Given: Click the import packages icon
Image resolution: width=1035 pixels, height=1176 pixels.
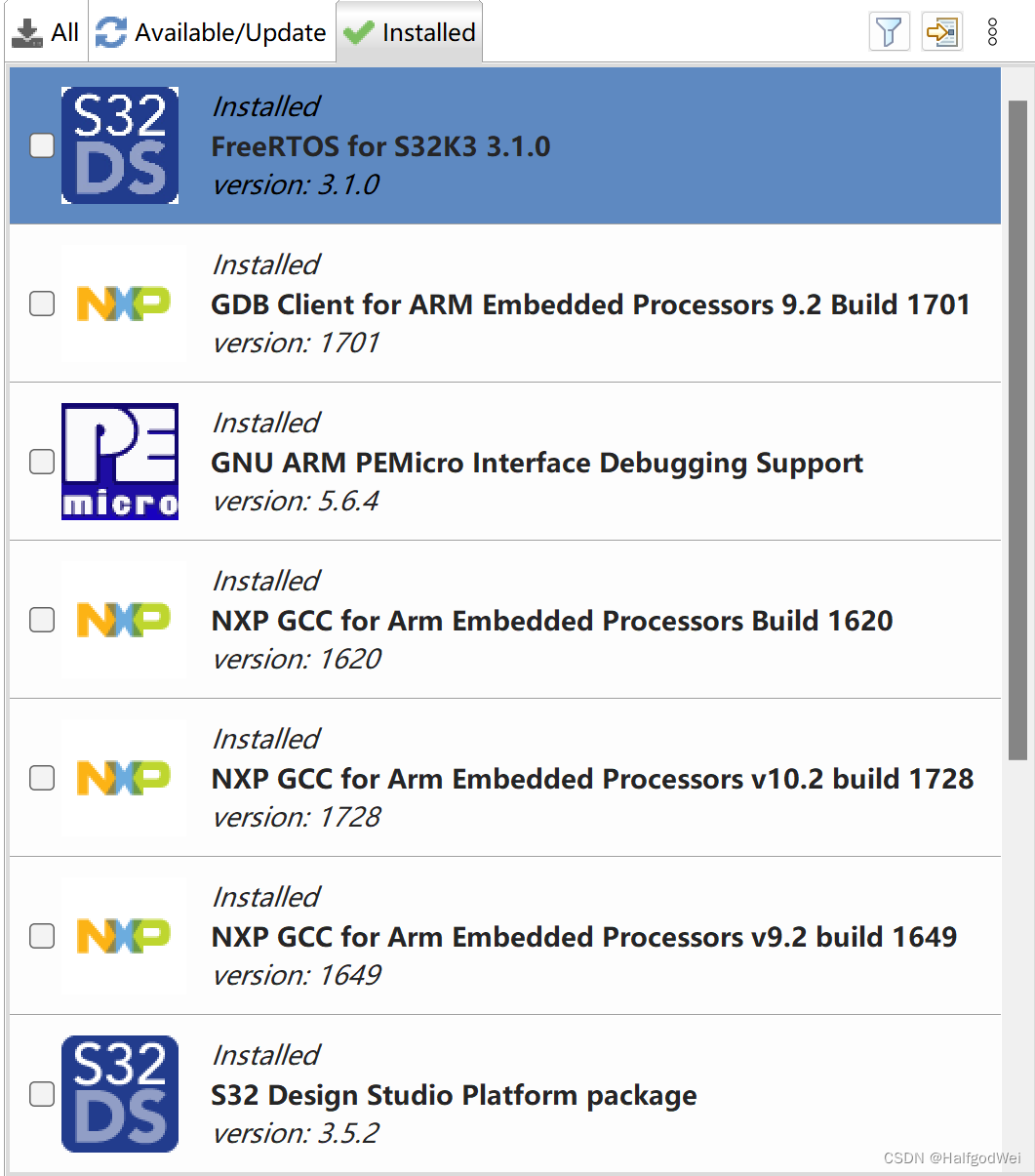Looking at the screenshot, I should 941,31.
